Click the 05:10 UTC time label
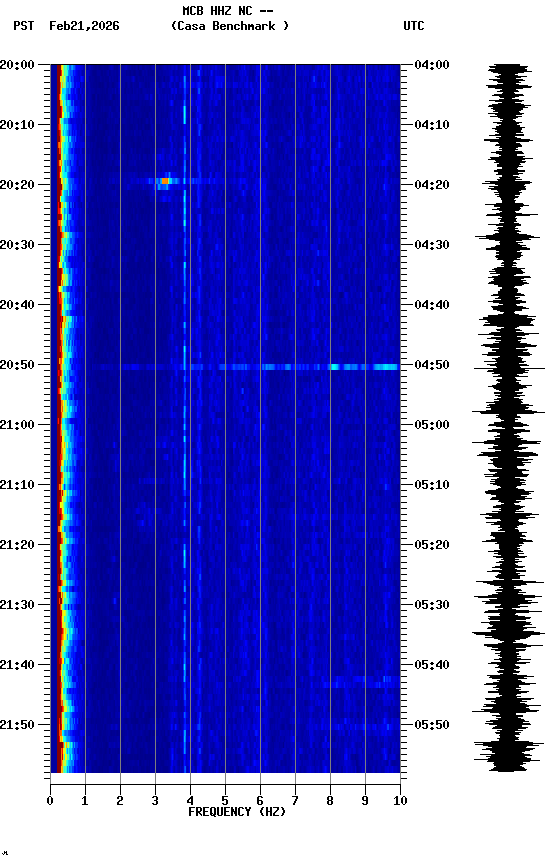Image resolution: width=552 pixels, height=864 pixels. (432, 485)
